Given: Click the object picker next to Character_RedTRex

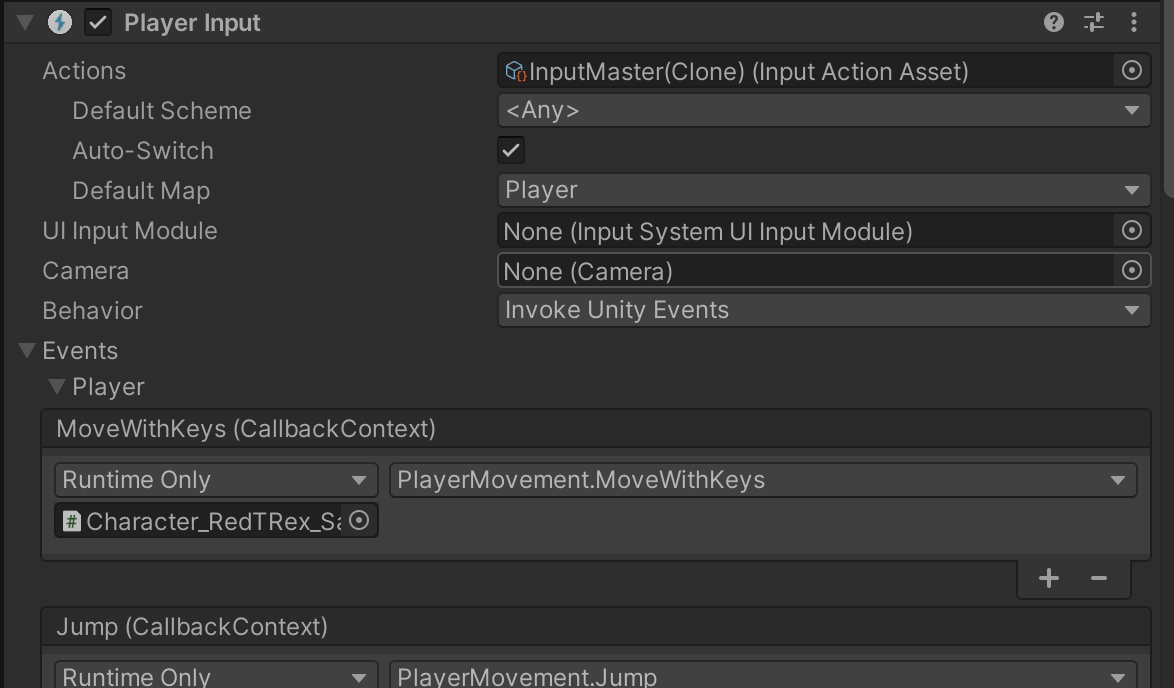Looking at the screenshot, I should tap(359, 520).
